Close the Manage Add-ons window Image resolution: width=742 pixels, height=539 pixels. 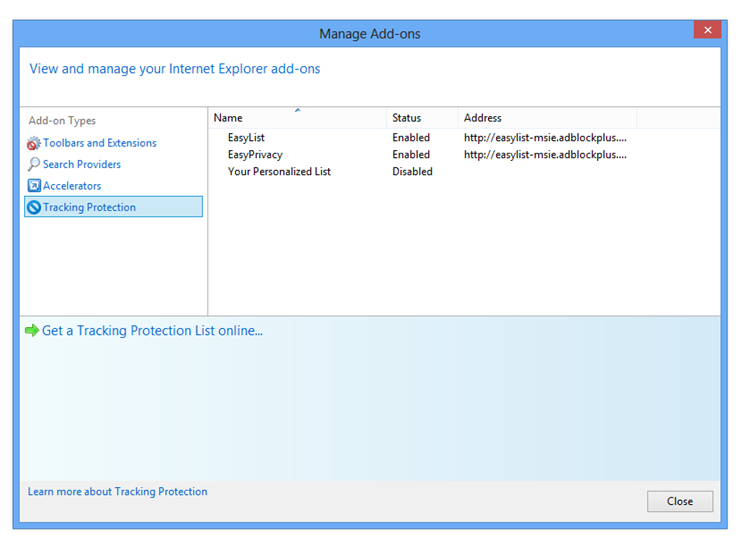click(x=707, y=30)
